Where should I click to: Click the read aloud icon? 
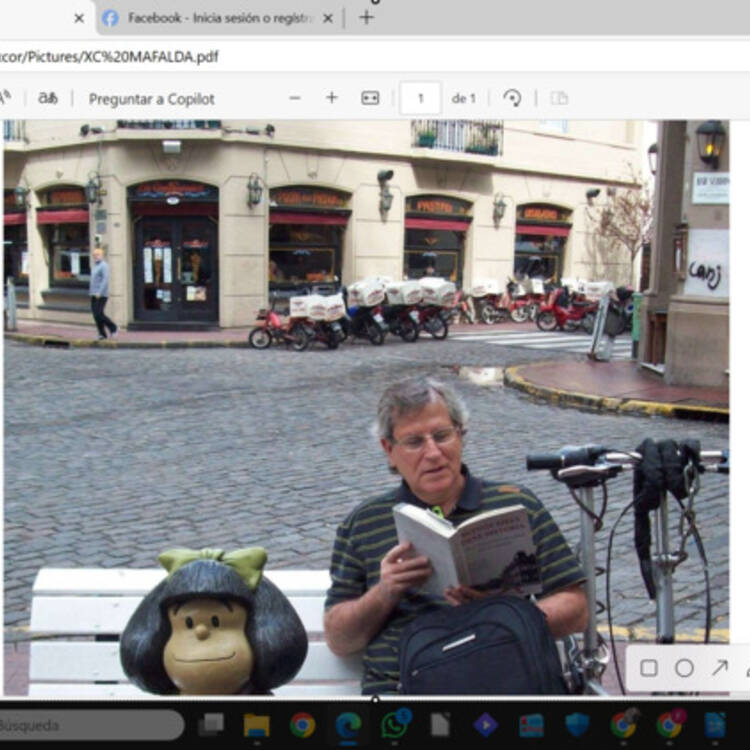[x=5, y=98]
